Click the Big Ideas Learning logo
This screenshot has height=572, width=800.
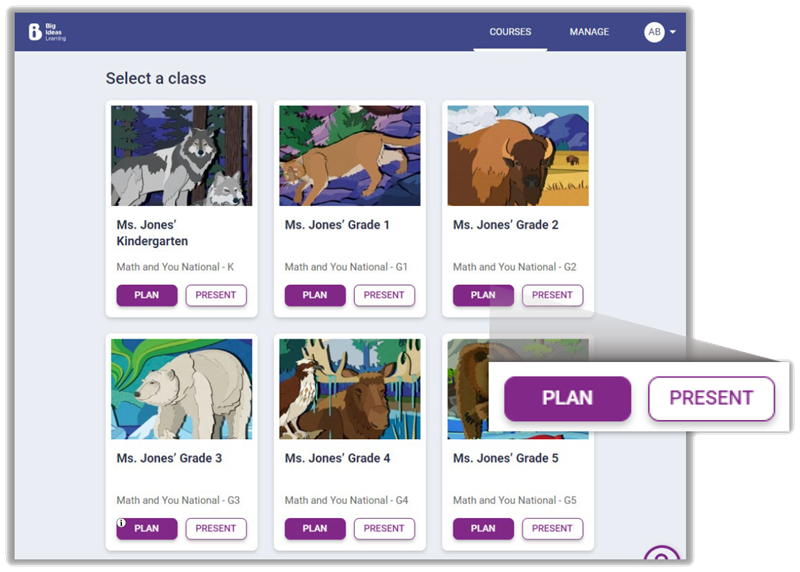tap(47, 32)
